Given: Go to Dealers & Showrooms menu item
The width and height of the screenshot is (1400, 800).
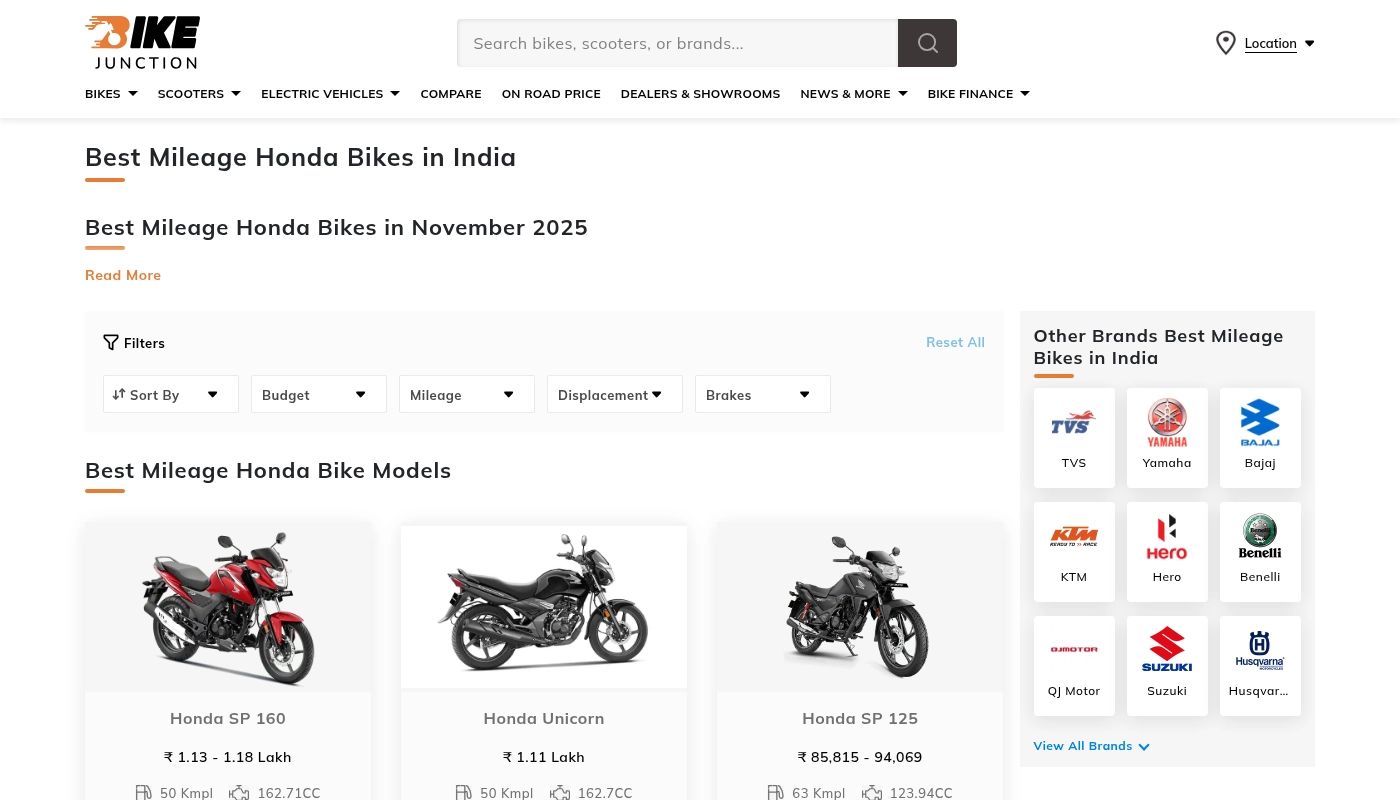Looking at the screenshot, I should [x=700, y=94].
